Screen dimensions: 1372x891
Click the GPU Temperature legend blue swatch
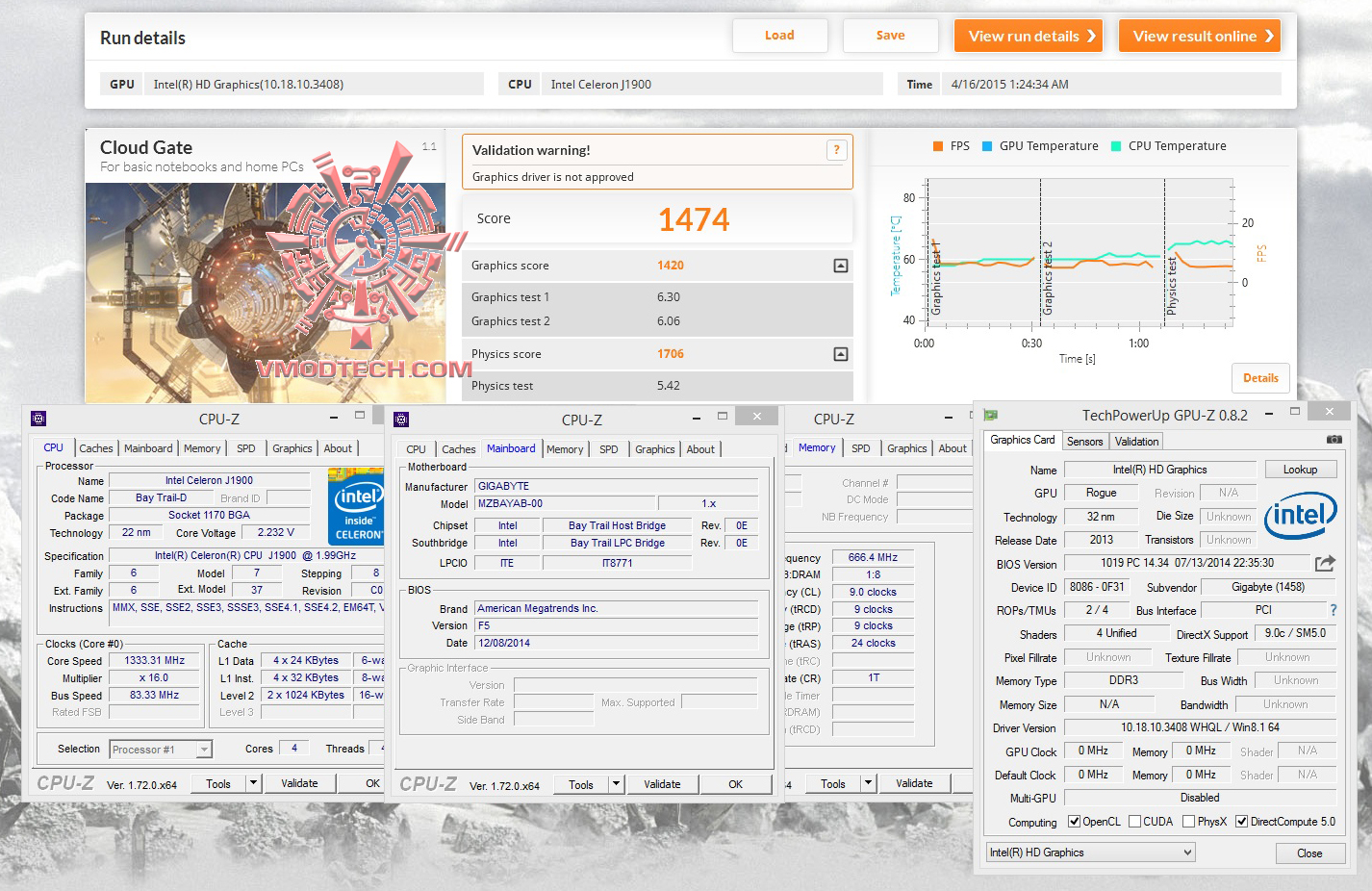987,146
